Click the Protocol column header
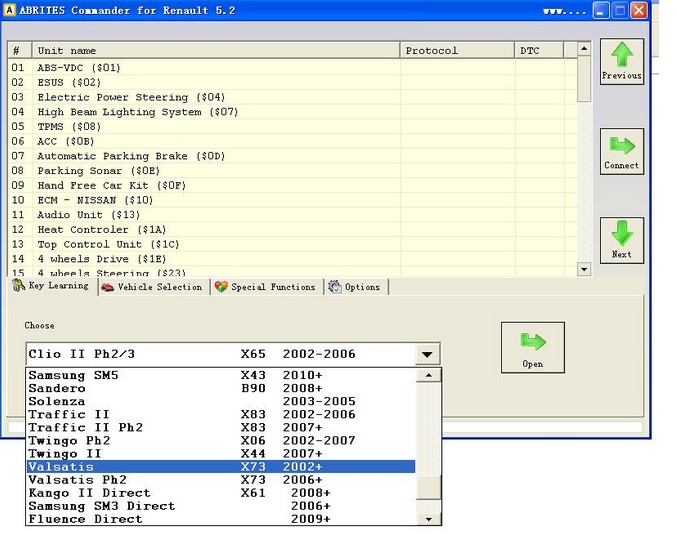The height and width of the screenshot is (534, 677). tap(457, 50)
